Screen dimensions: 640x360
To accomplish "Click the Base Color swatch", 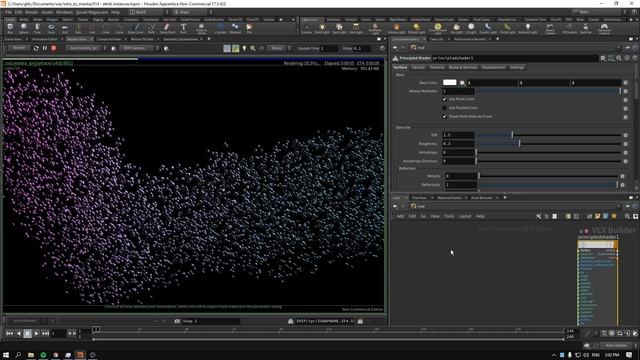I will pos(449,82).
